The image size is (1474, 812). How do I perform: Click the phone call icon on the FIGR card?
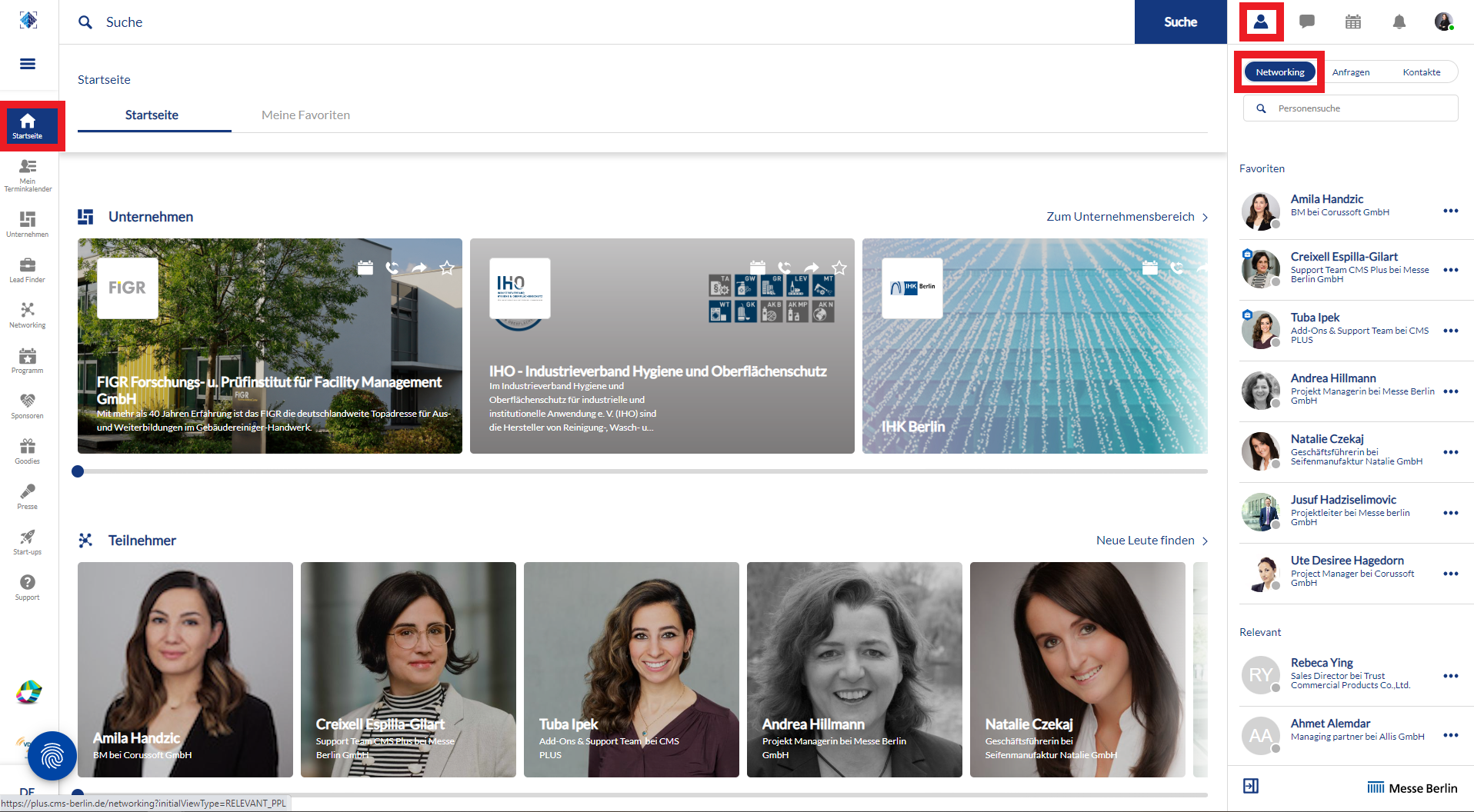(392, 268)
